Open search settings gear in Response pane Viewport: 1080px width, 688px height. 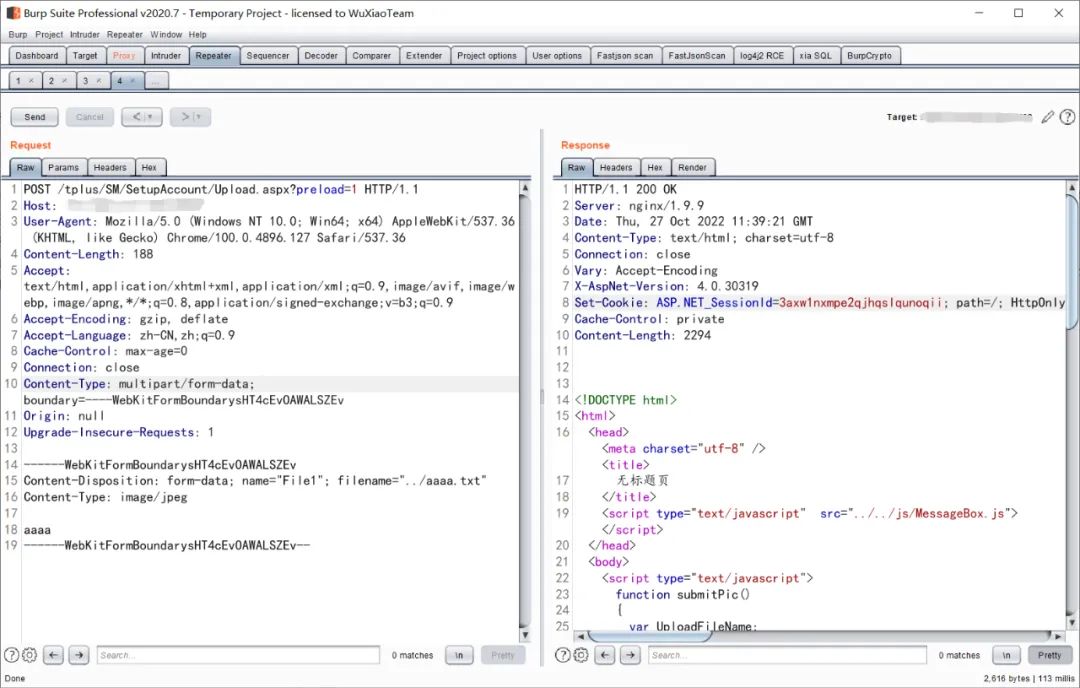coord(581,655)
